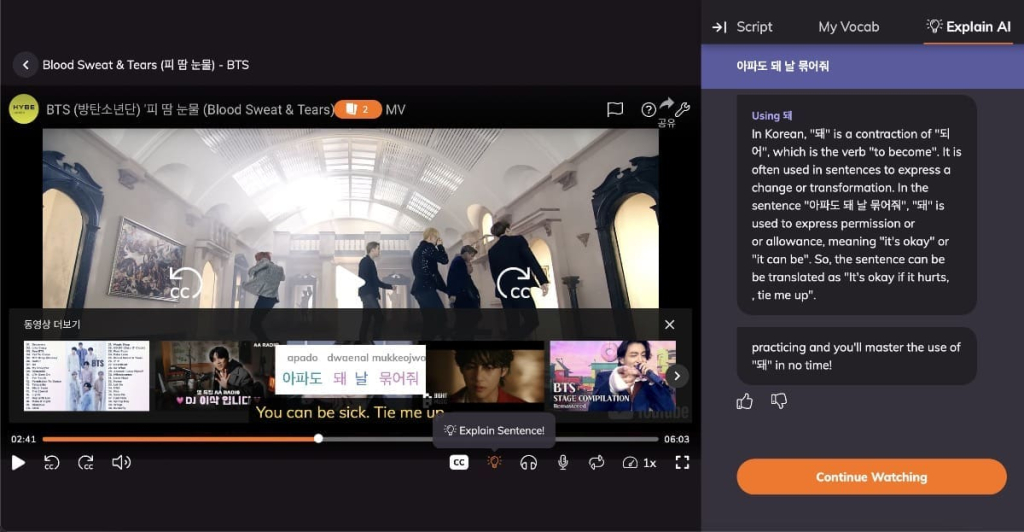Click the video title Blood Sweat & Tears - BTS
1024x532 pixels.
pos(146,65)
